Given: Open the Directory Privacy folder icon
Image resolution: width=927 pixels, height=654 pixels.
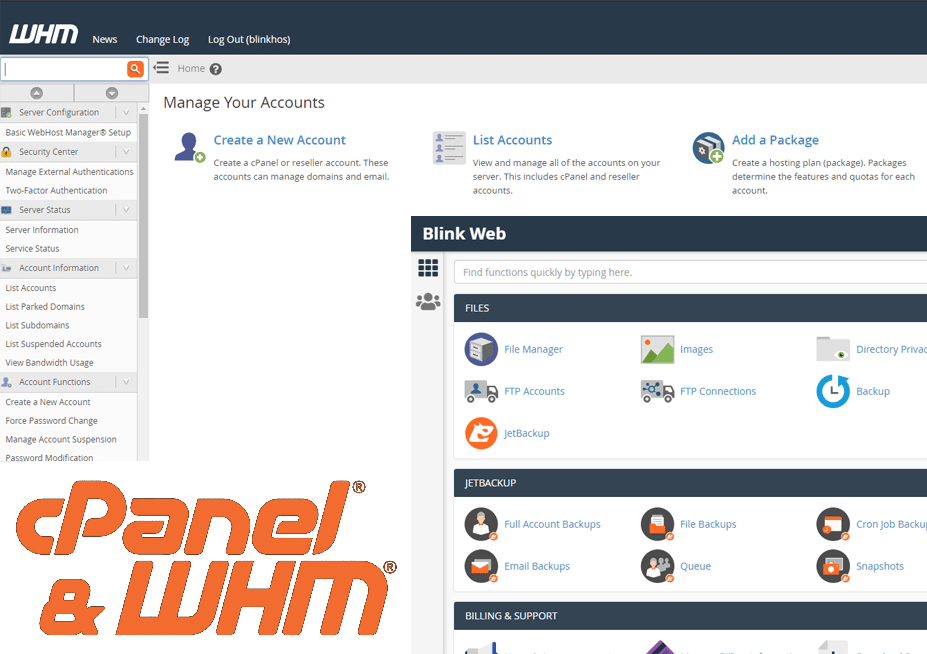Looking at the screenshot, I should point(833,349).
